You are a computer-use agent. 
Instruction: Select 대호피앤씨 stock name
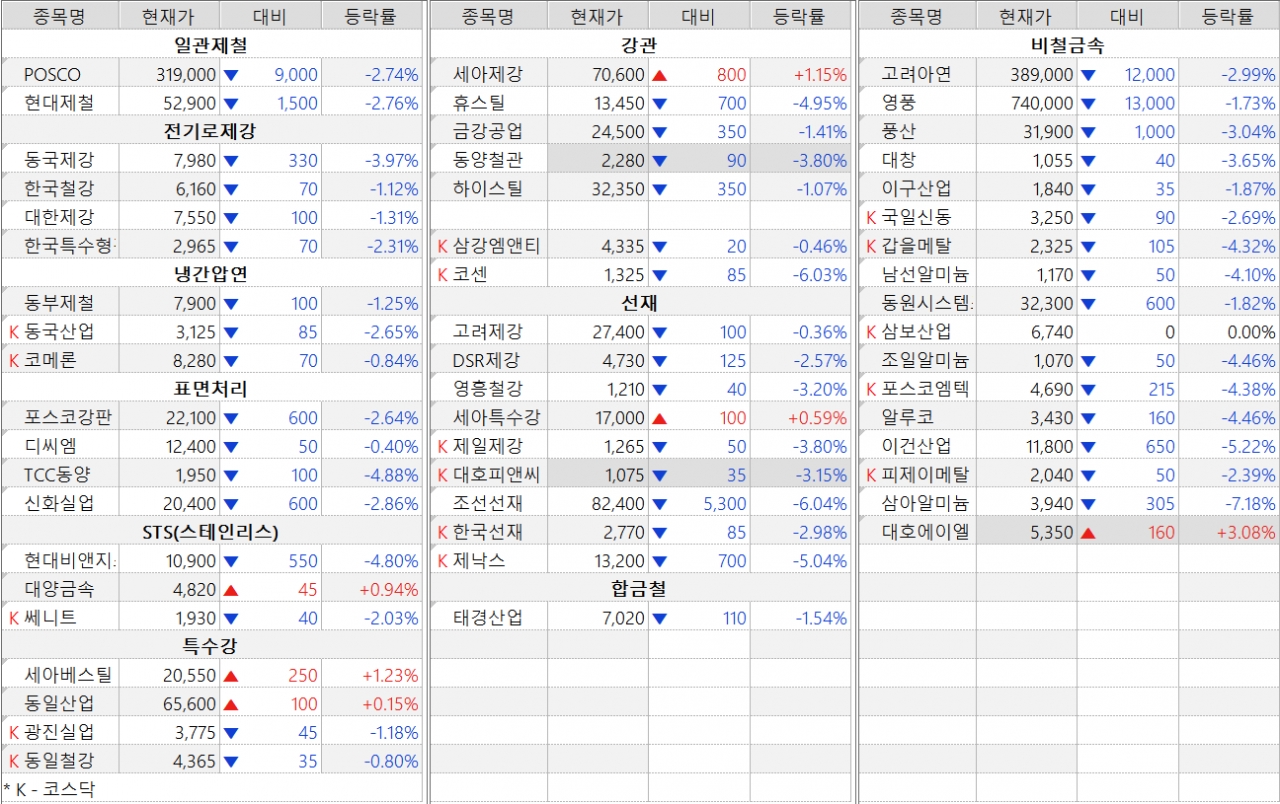coord(496,475)
